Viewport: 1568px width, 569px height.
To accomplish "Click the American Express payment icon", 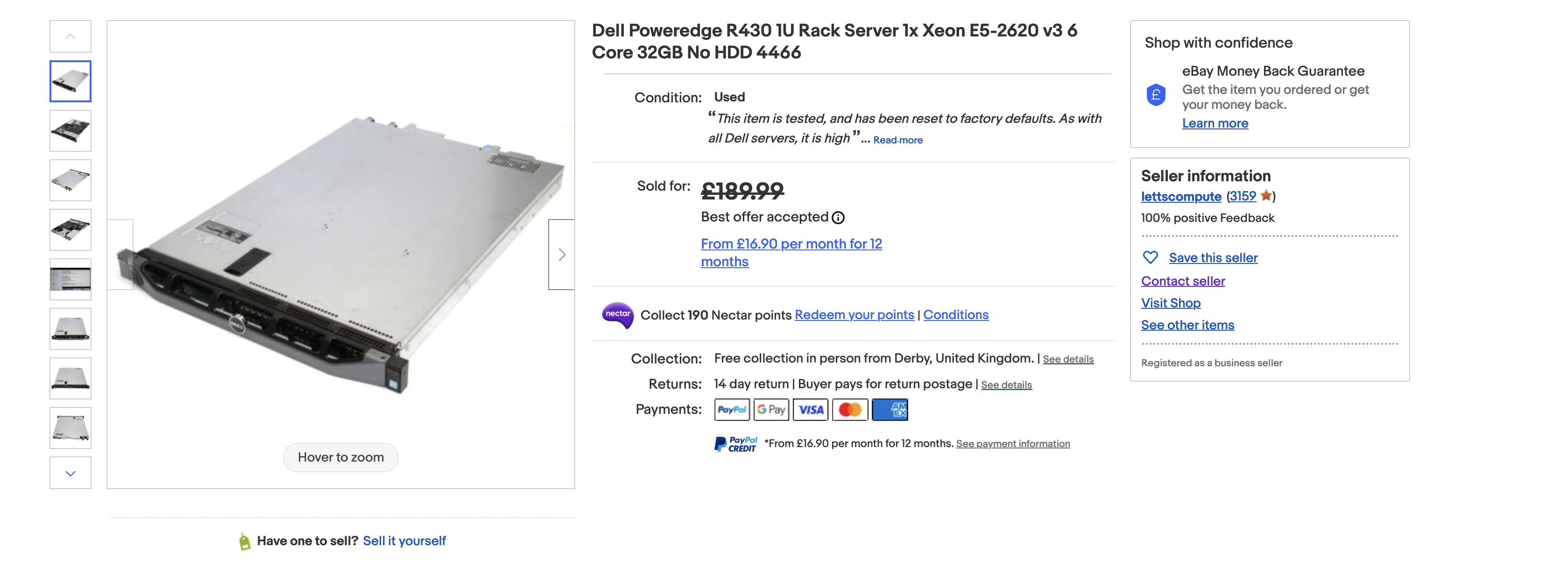I will [890, 410].
